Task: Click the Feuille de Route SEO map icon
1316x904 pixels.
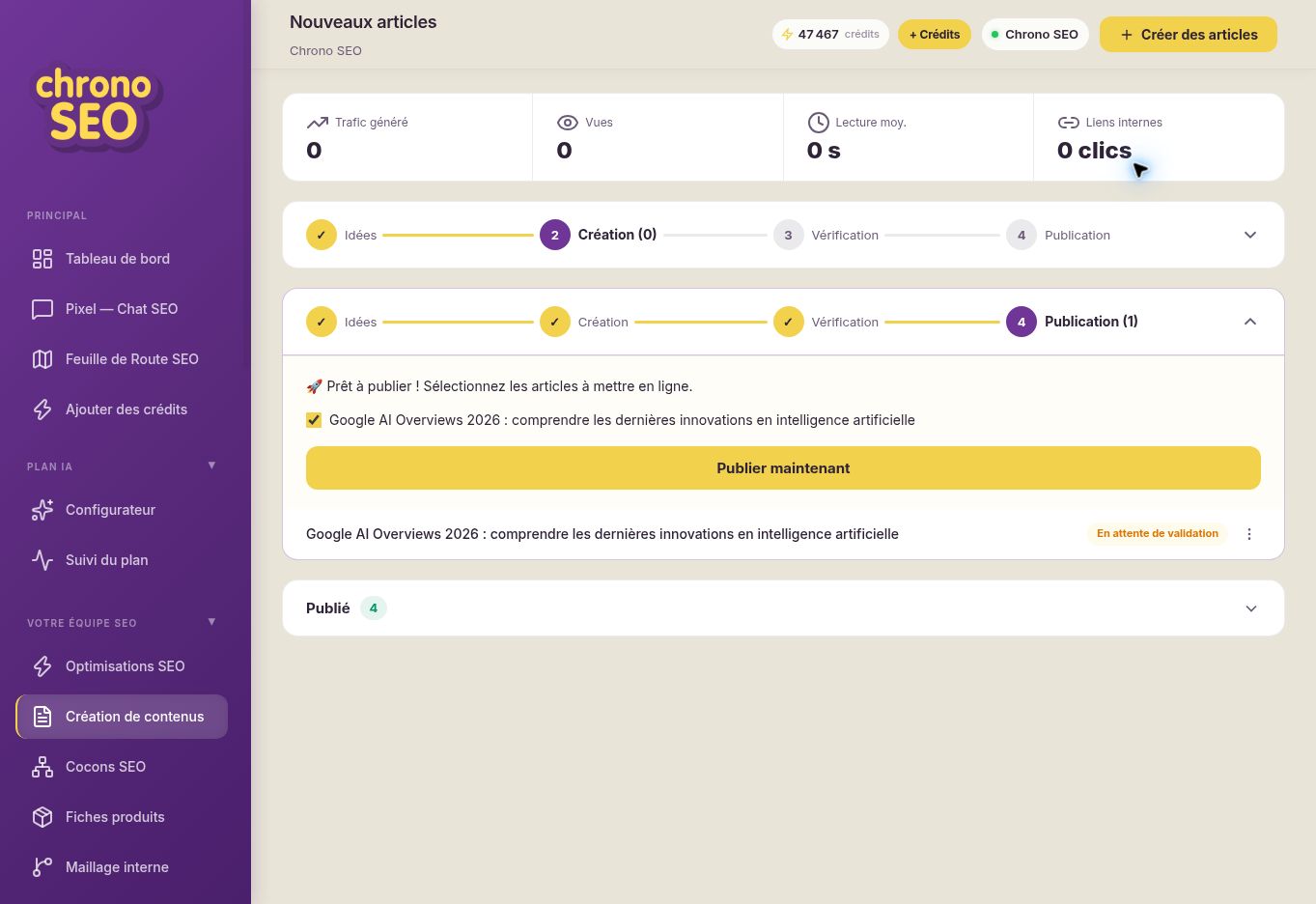Action: coord(42,359)
